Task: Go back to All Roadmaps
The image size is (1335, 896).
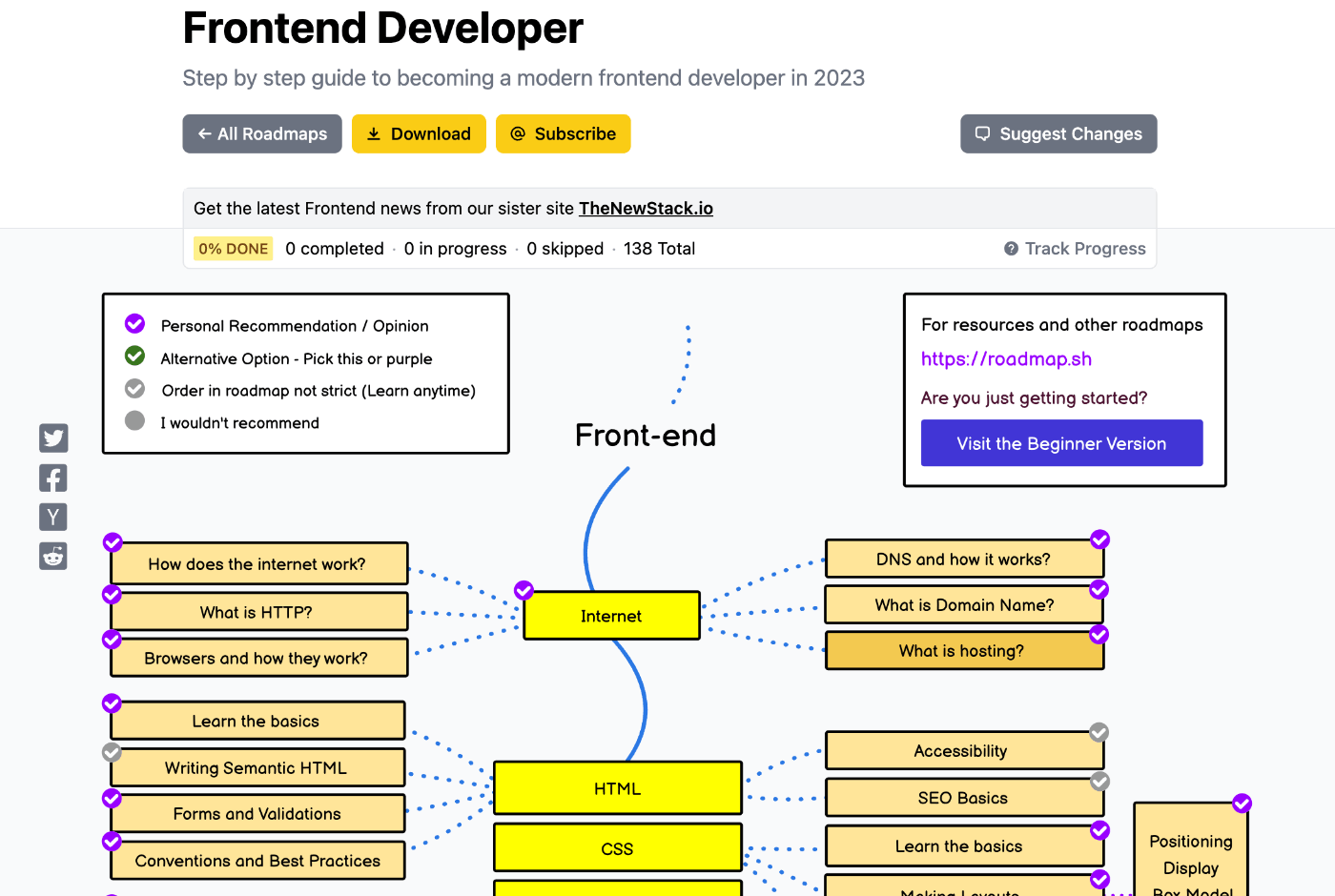Action: coord(262,133)
